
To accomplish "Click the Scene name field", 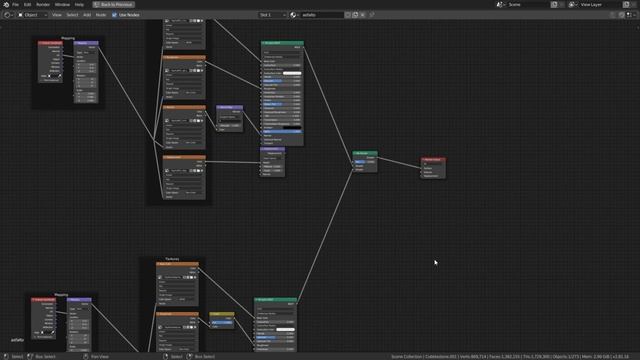I will pyautogui.click(x=528, y=4).
